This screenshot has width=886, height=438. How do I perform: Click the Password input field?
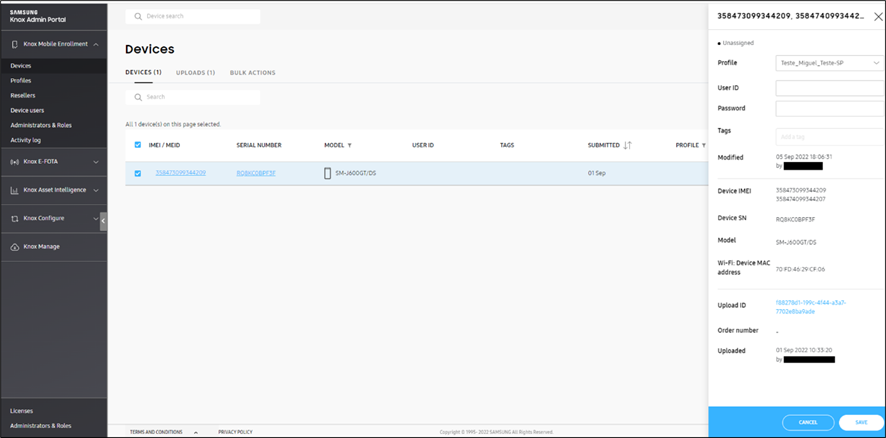(x=829, y=109)
